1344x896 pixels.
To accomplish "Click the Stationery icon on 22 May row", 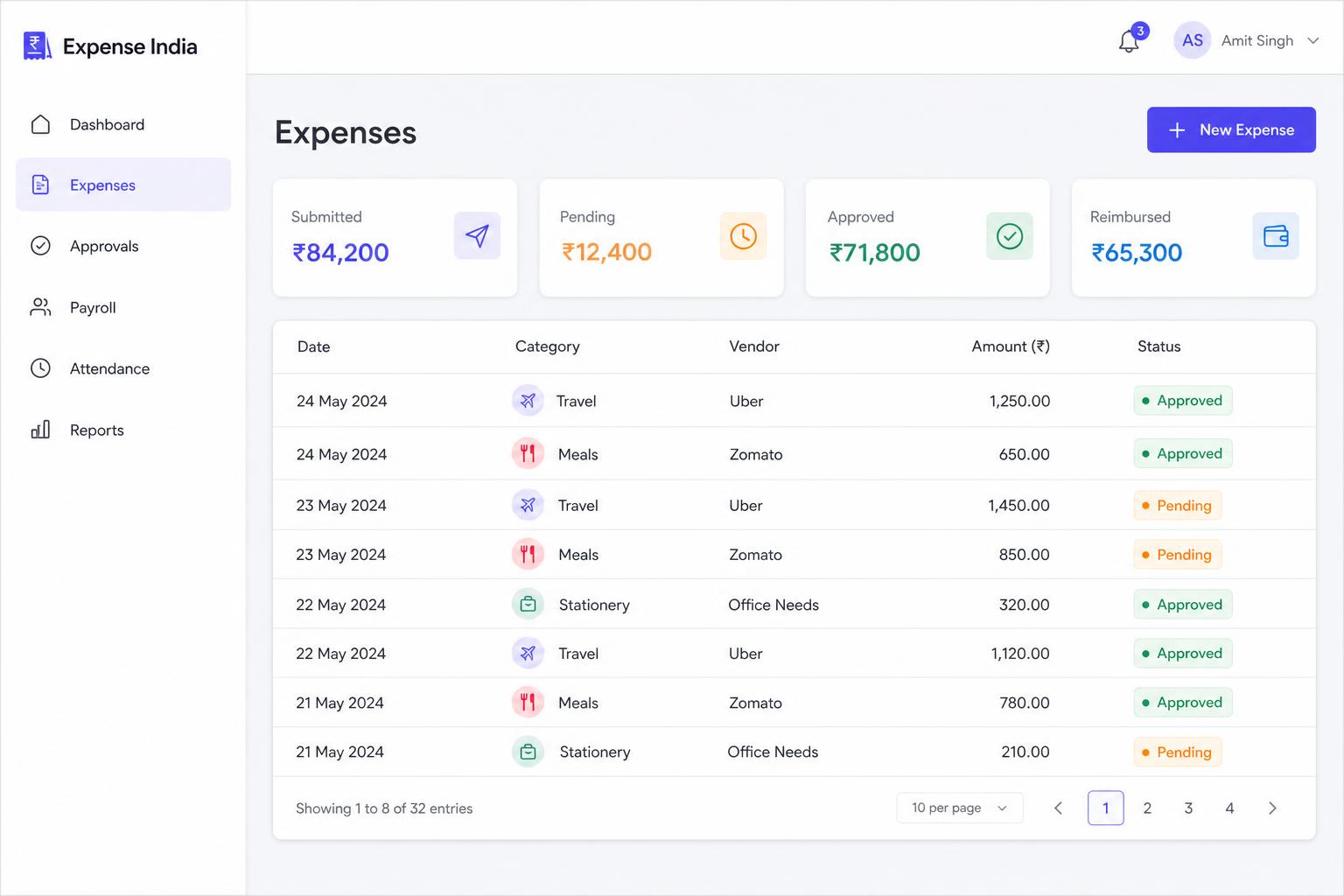I will [x=528, y=605].
